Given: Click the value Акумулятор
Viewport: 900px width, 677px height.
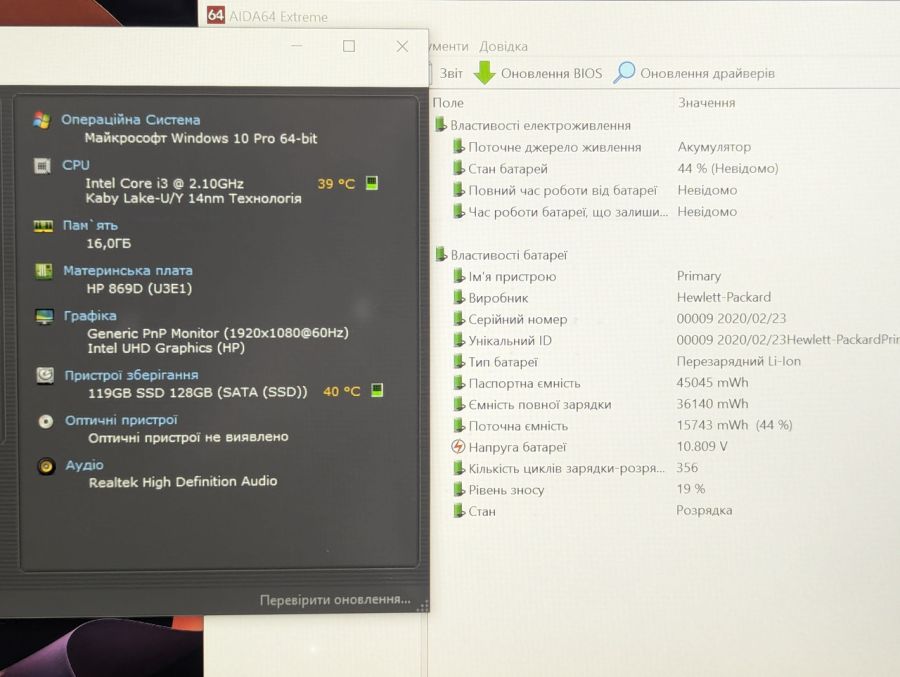Looking at the screenshot, I should [715, 147].
